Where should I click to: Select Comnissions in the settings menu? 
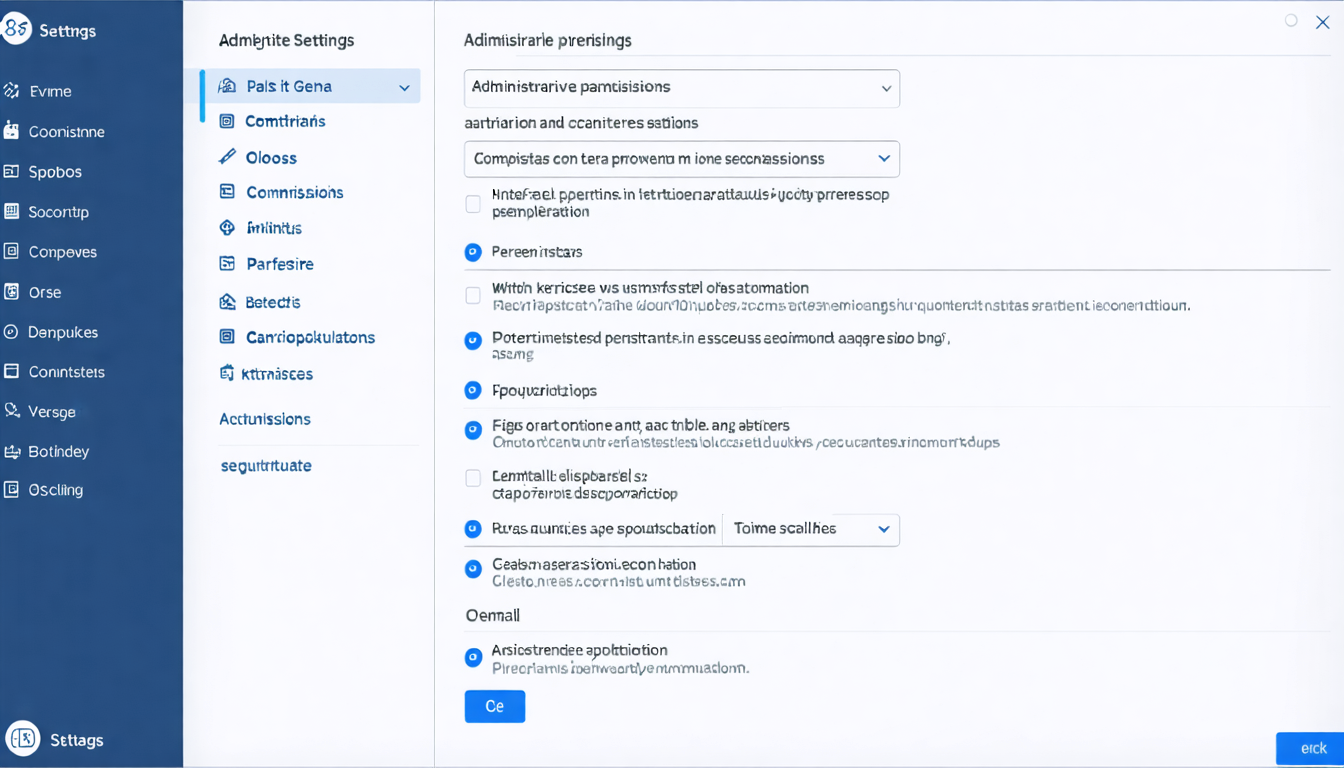[x=295, y=192]
